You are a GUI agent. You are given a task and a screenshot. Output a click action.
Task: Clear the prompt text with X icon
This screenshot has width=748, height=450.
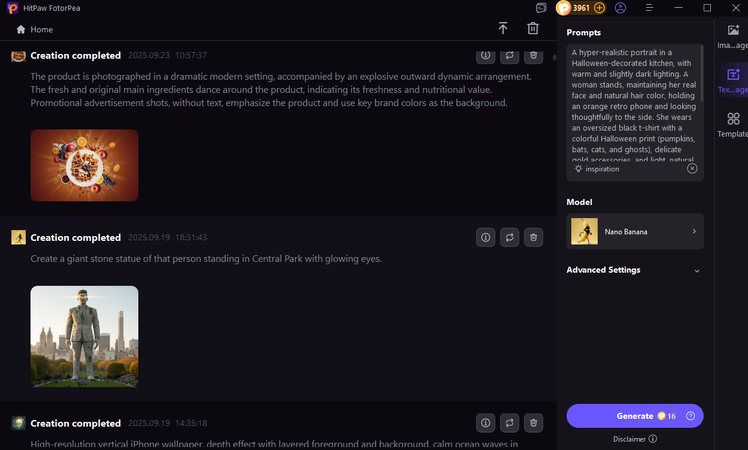[692, 169]
